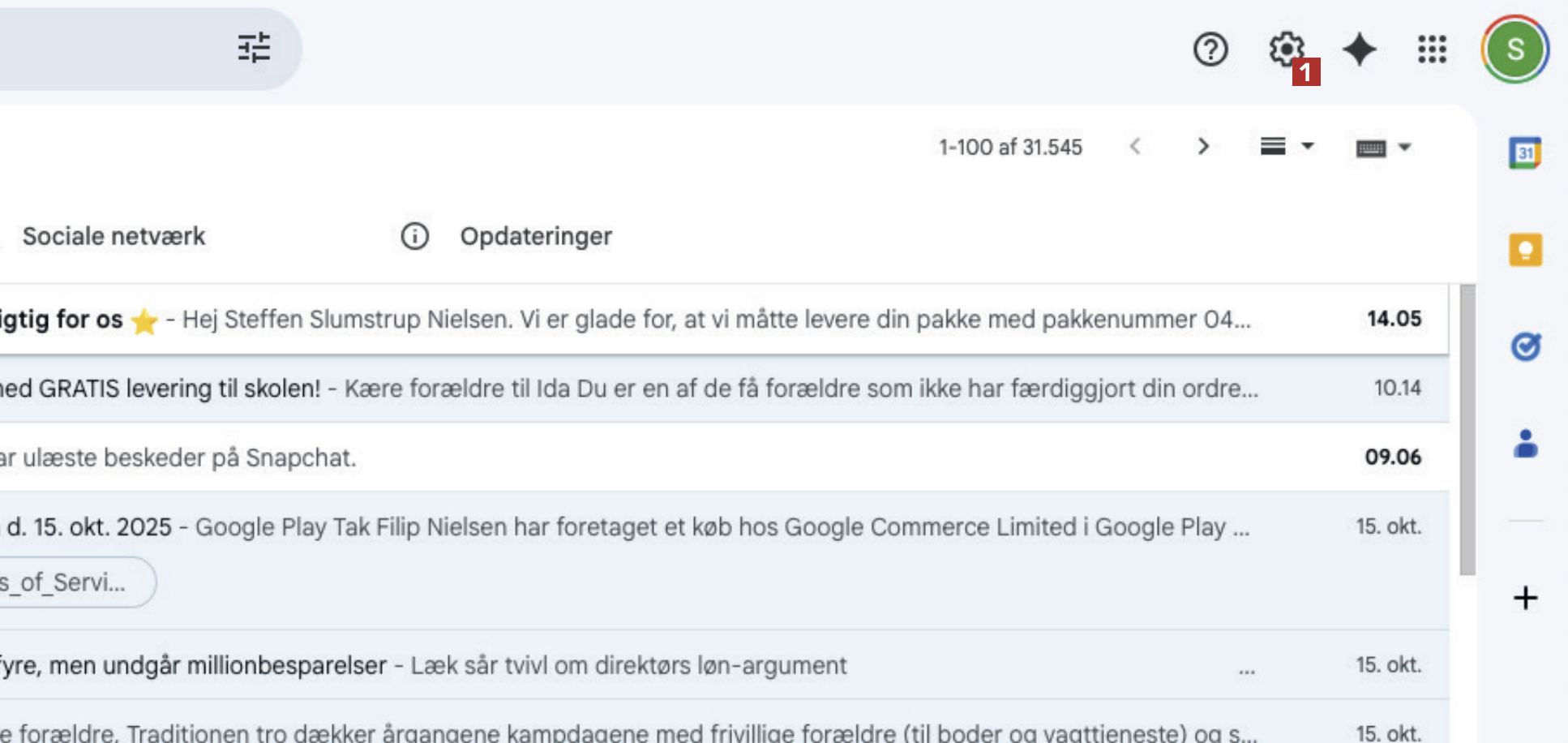
Task: Click the info icon beside Opdateringer
Action: coord(414,236)
